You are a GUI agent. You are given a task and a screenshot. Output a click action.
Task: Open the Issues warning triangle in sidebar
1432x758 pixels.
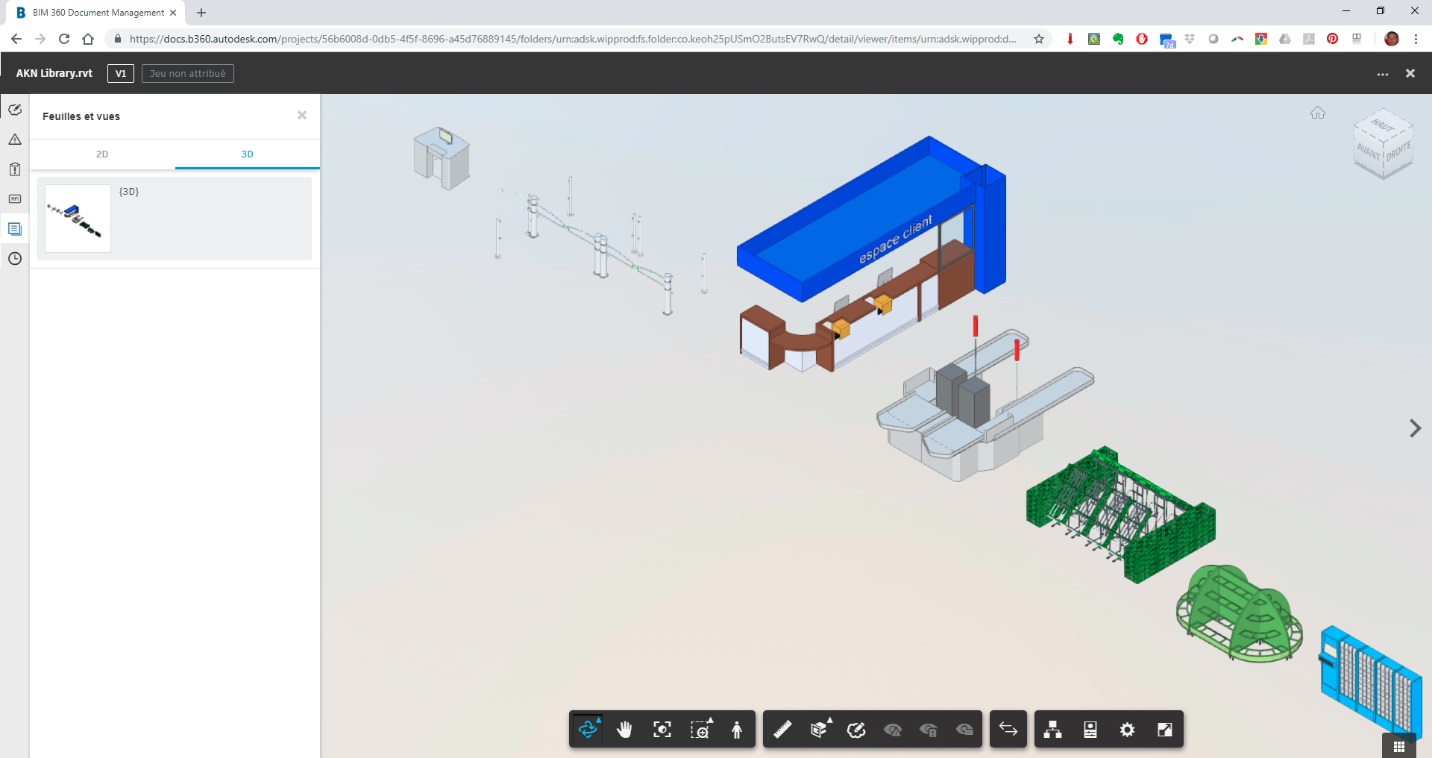pyautogui.click(x=15, y=139)
